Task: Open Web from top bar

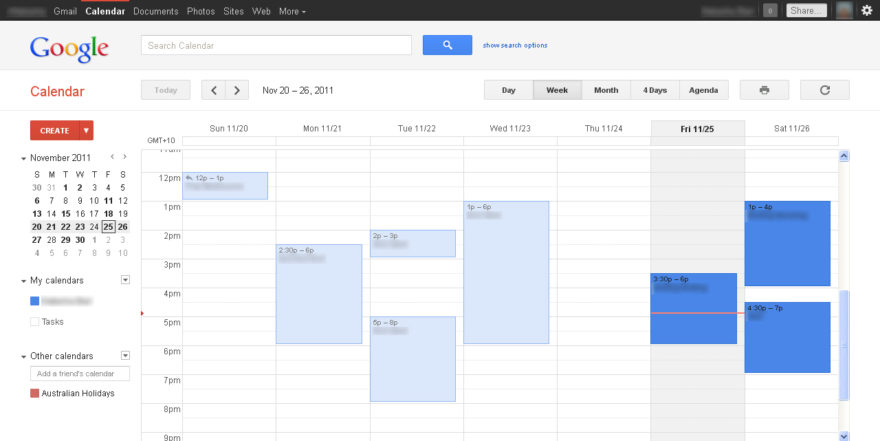Action: coord(261,11)
